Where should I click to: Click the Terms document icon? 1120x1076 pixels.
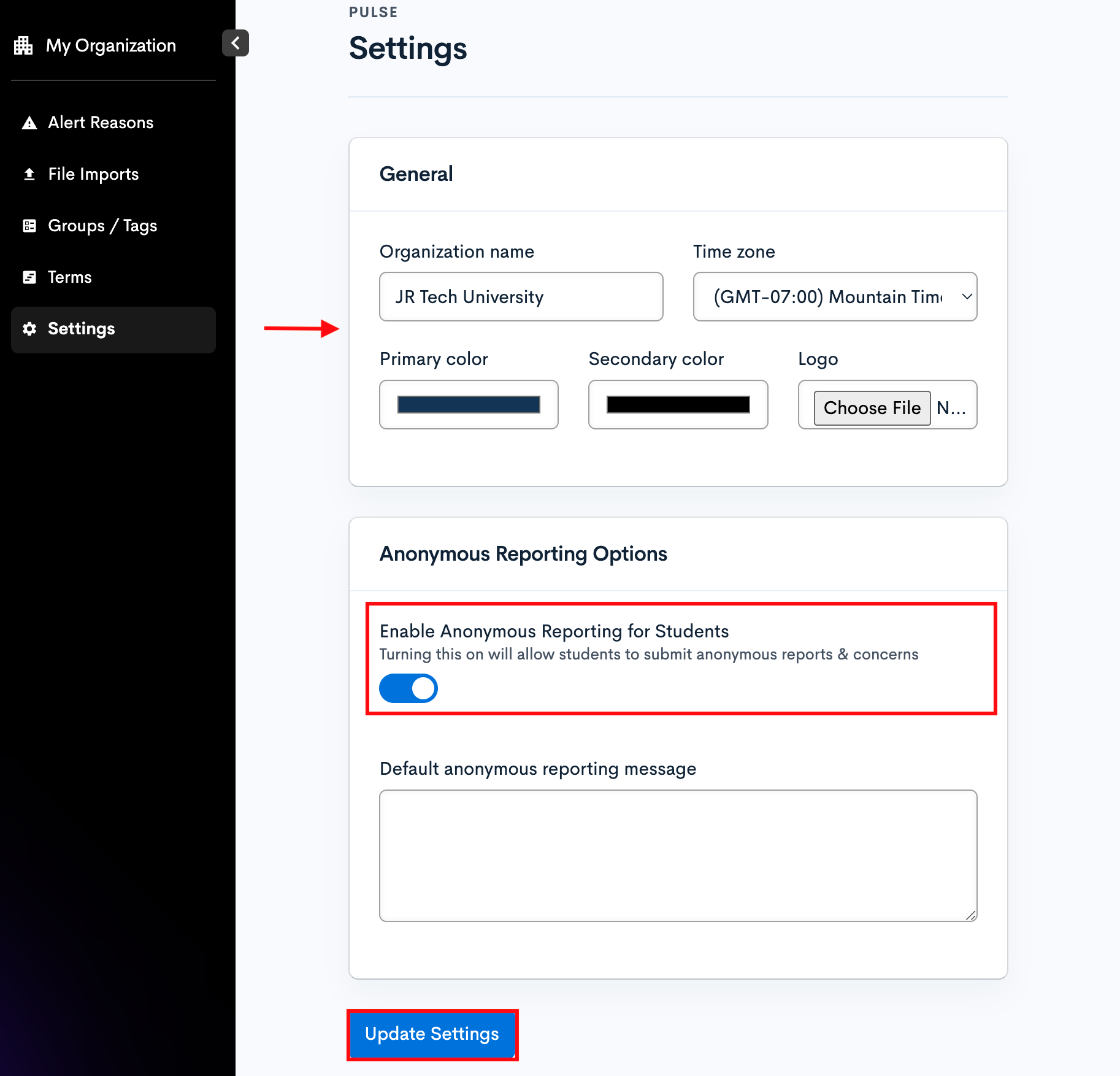[29, 277]
